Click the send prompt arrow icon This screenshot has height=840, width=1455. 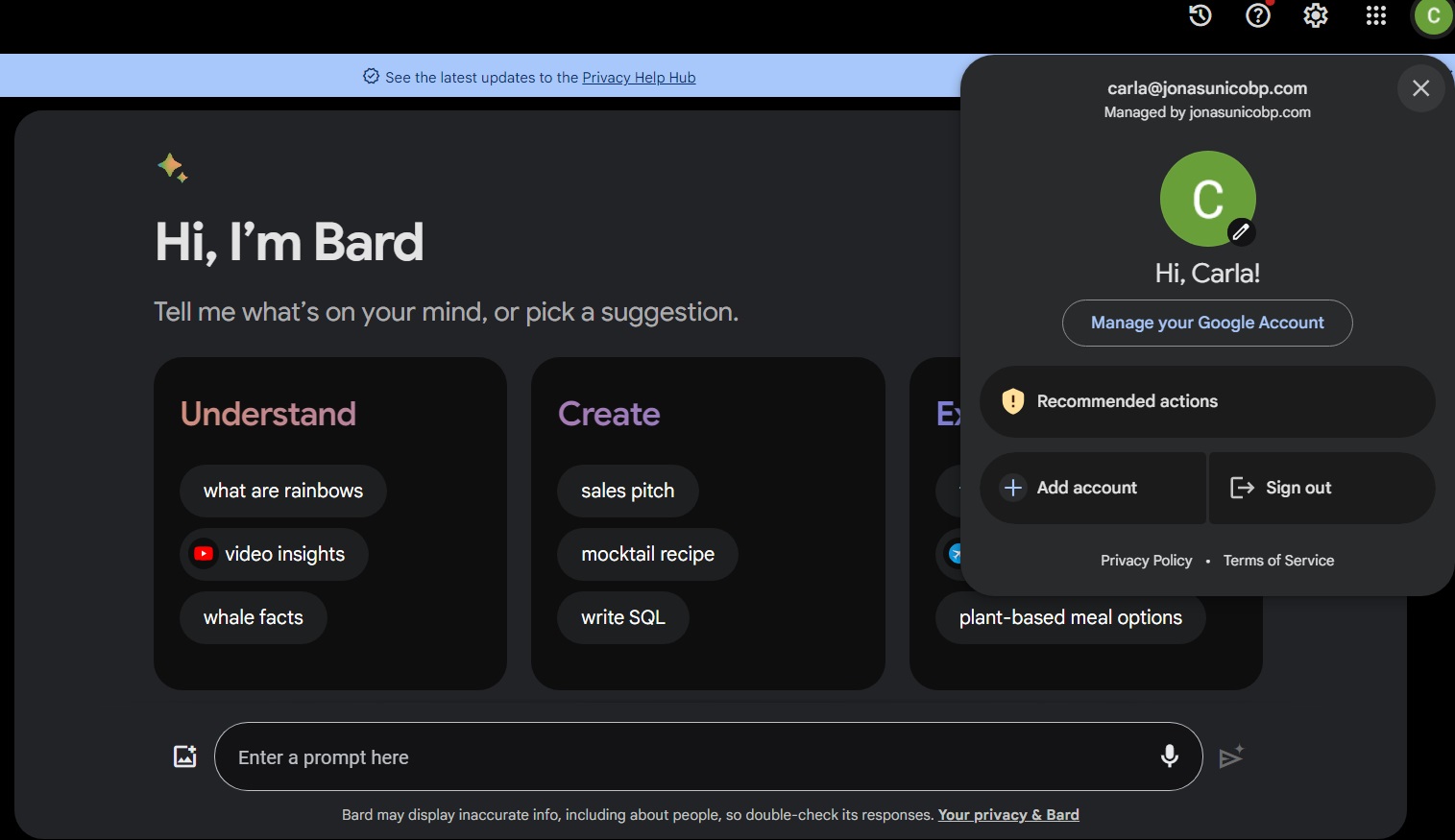1231,756
